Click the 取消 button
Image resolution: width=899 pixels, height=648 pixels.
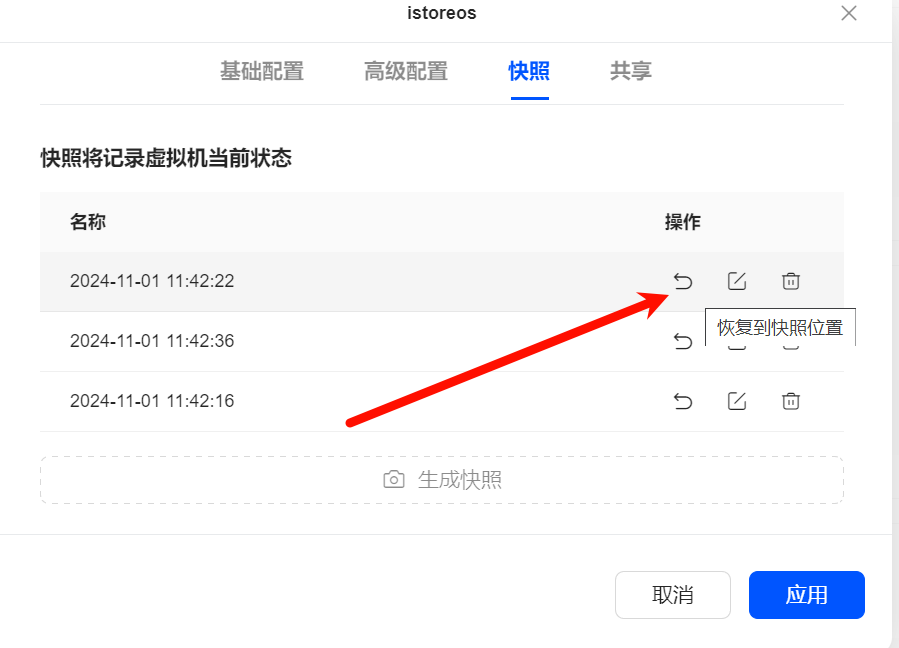pyautogui.click(x=673, y=595)
